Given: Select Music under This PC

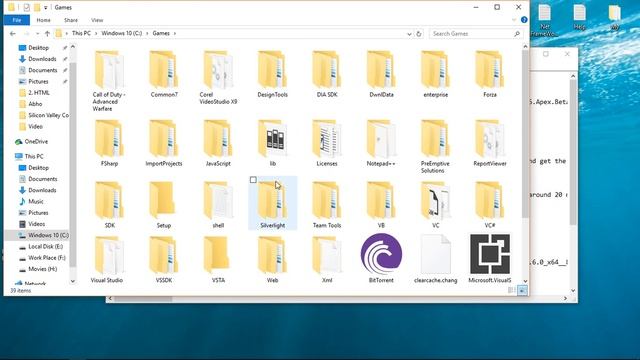Looking at the screenshot, I should 36,202.
